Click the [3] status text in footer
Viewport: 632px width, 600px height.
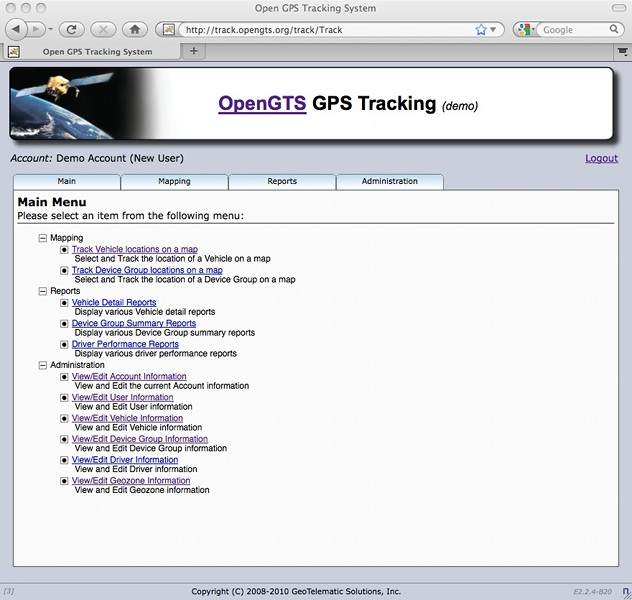coord(8,591)
